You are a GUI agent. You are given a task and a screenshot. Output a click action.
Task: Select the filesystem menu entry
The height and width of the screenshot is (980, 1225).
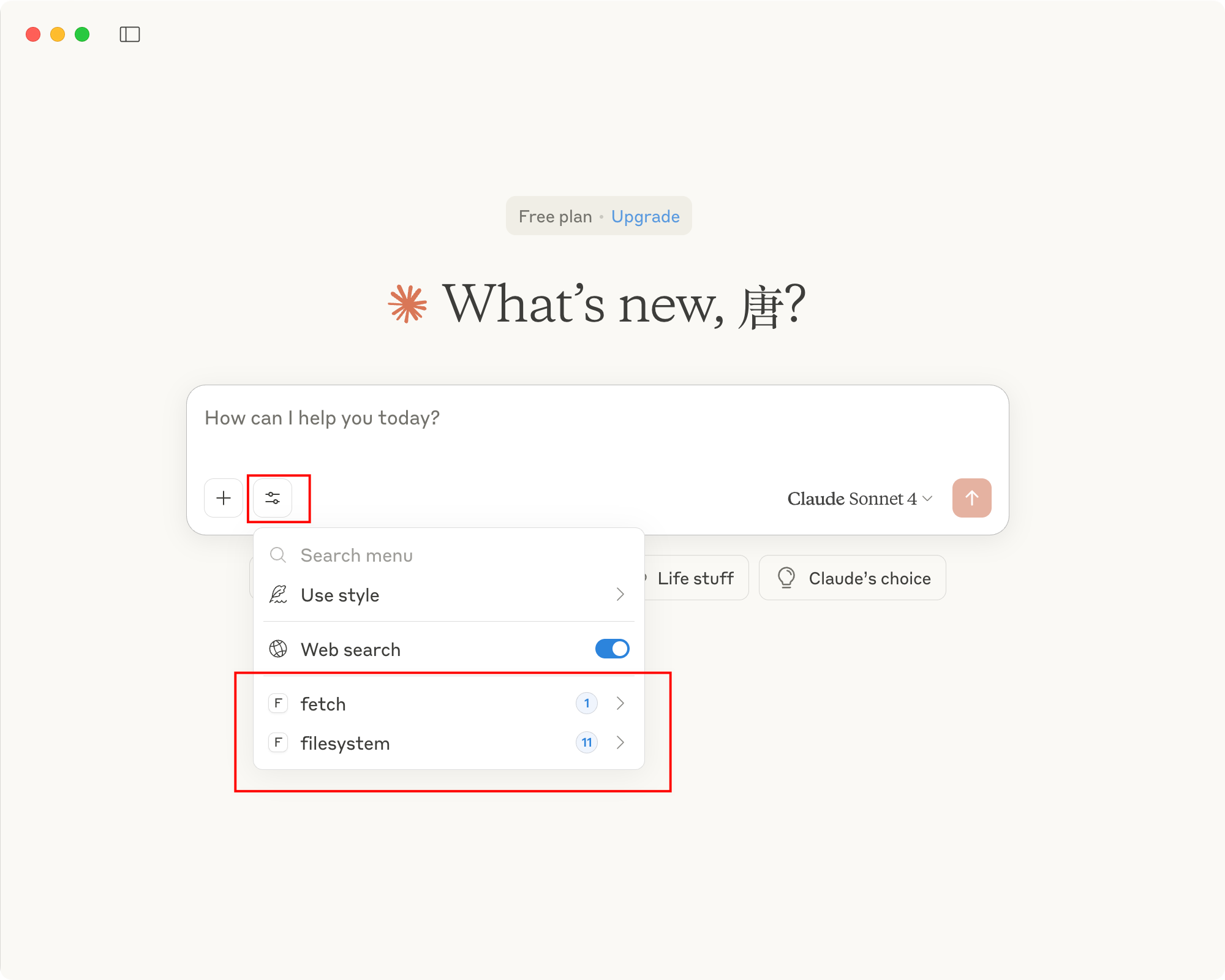(x=345, y=744)
